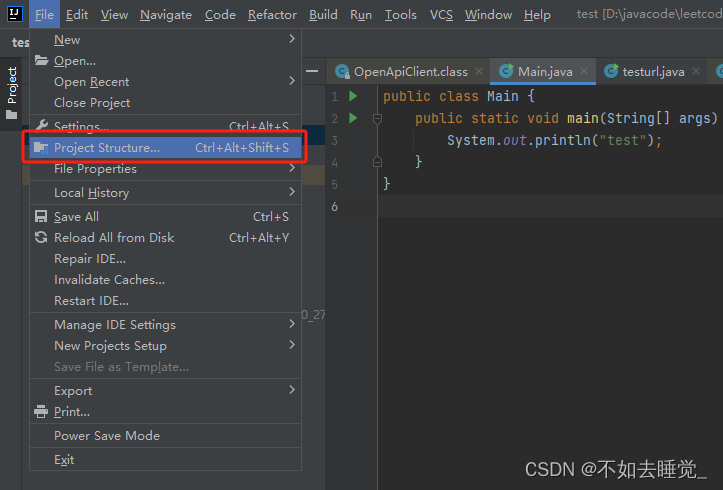Click the printer icon beside Print...
The image size is (723, 490).
pyautogui.click(x=41, y=411)
